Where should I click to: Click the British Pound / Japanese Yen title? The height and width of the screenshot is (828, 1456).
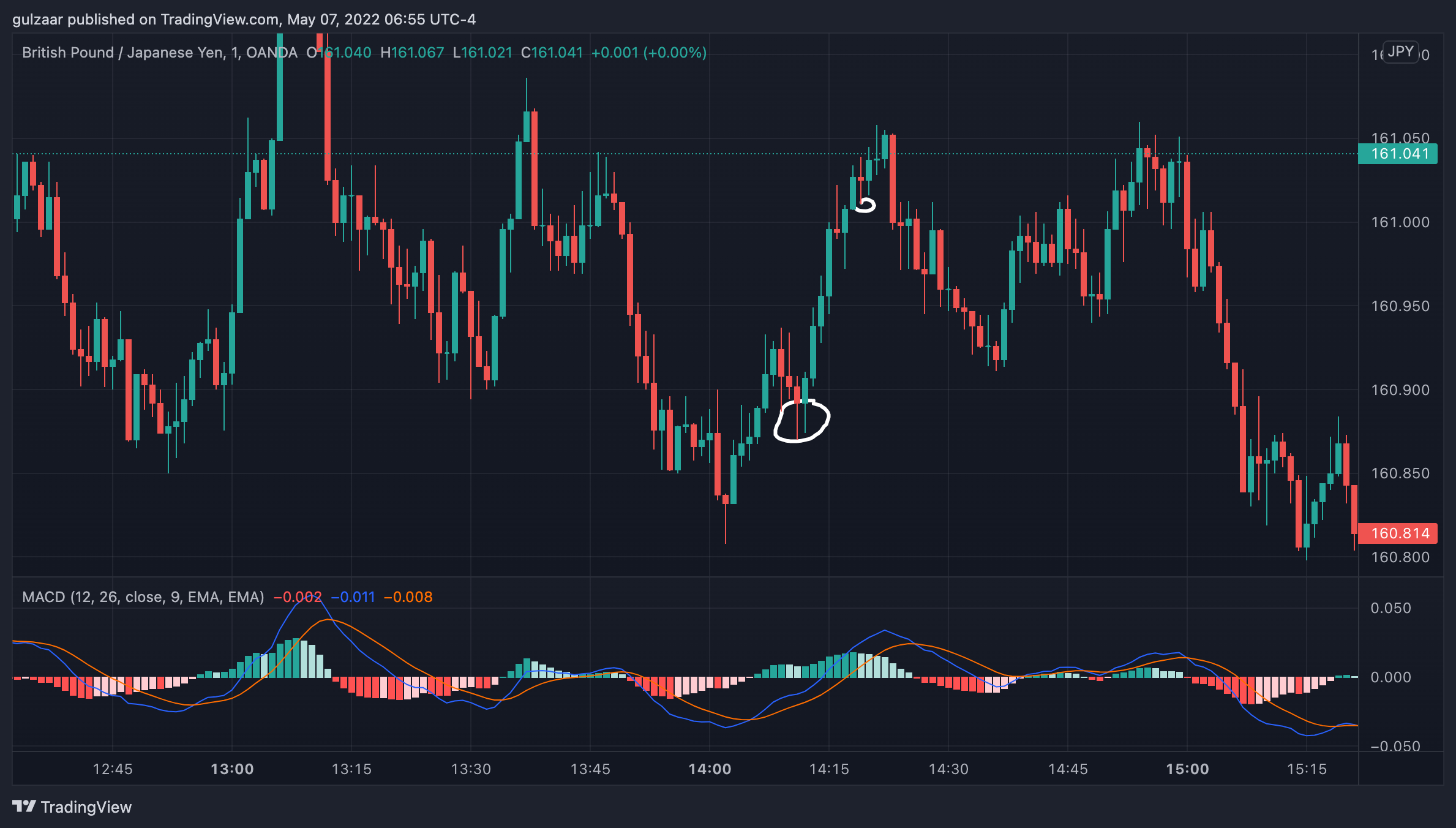coord(123,53)
